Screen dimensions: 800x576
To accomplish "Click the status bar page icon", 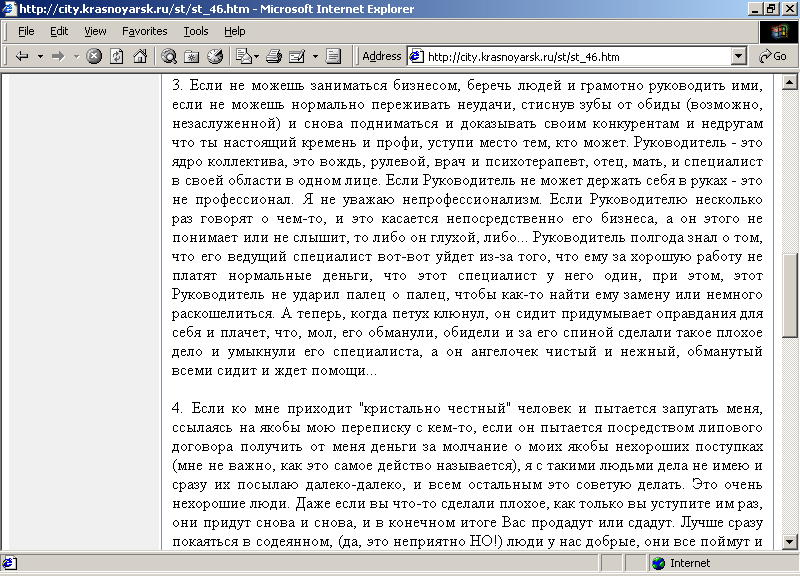I will [x=10, y=563].
